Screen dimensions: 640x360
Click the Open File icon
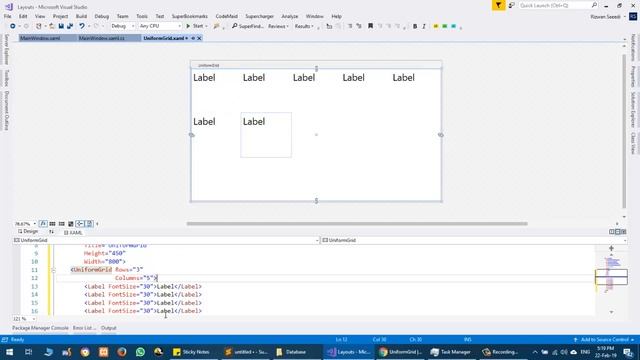[52, 26]
